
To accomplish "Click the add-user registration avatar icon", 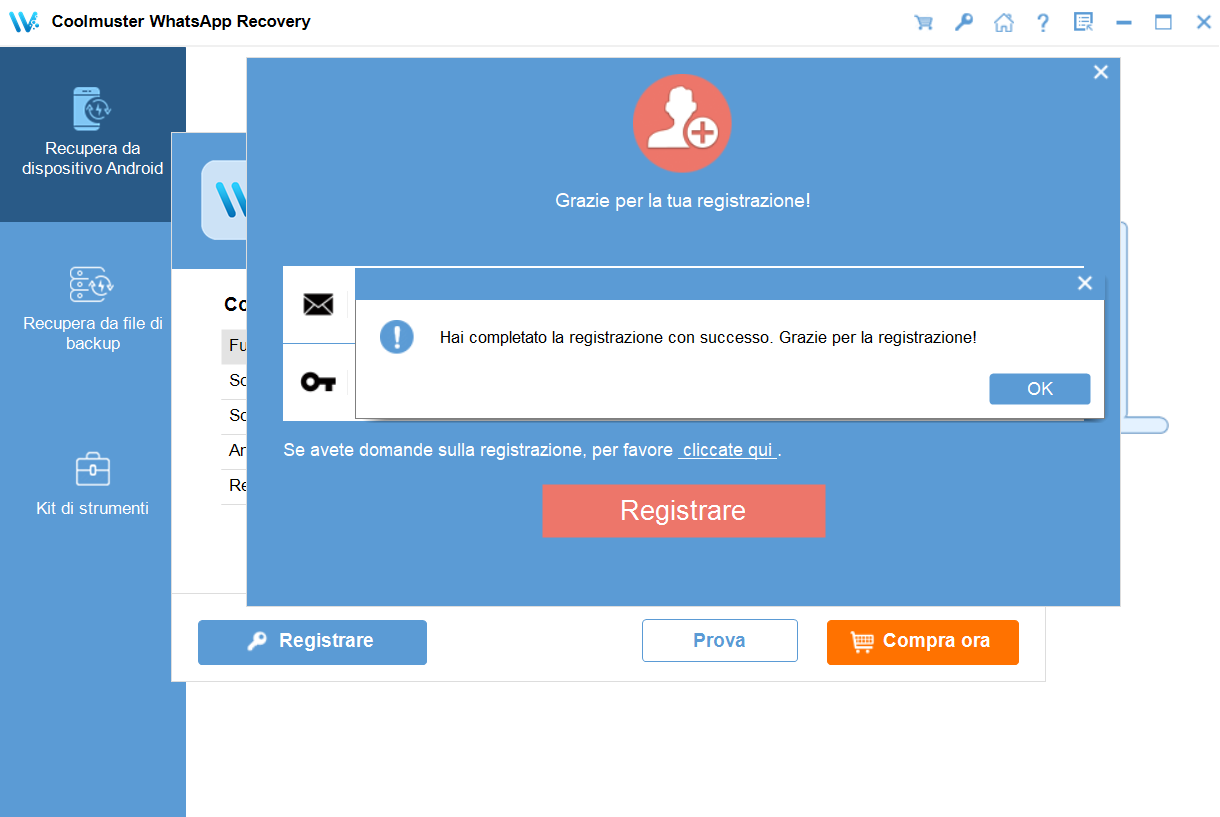I will (683, 124).
